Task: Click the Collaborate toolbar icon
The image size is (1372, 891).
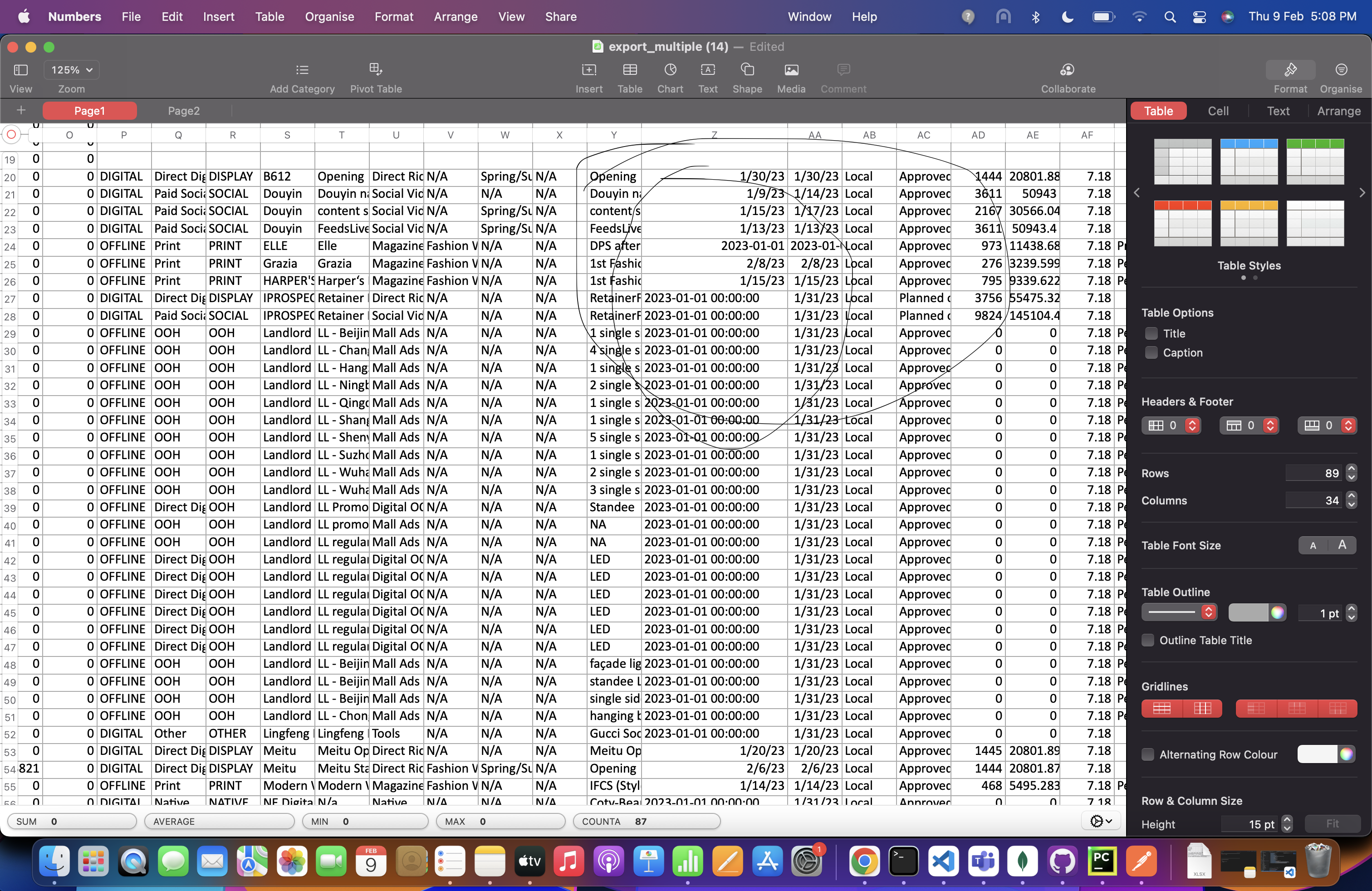Action: [1068, 70]
